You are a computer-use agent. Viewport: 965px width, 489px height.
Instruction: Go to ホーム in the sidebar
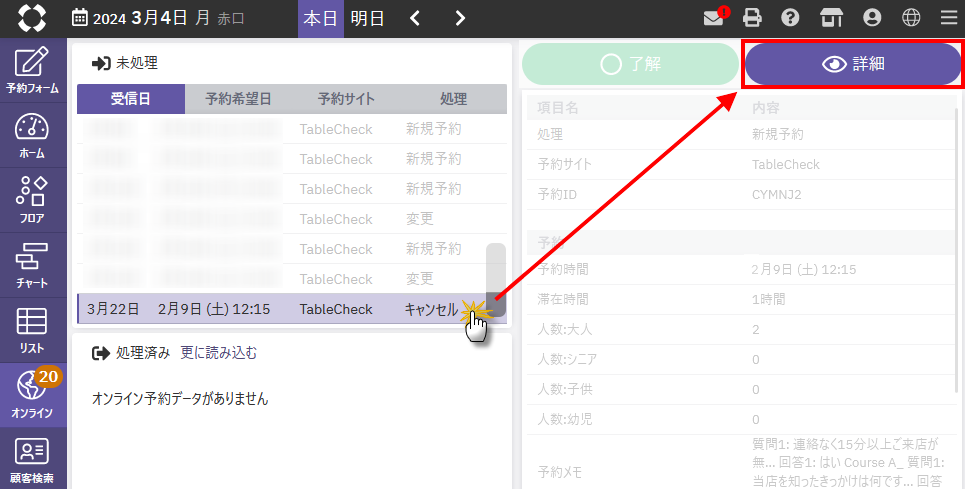tap(33, 136)
